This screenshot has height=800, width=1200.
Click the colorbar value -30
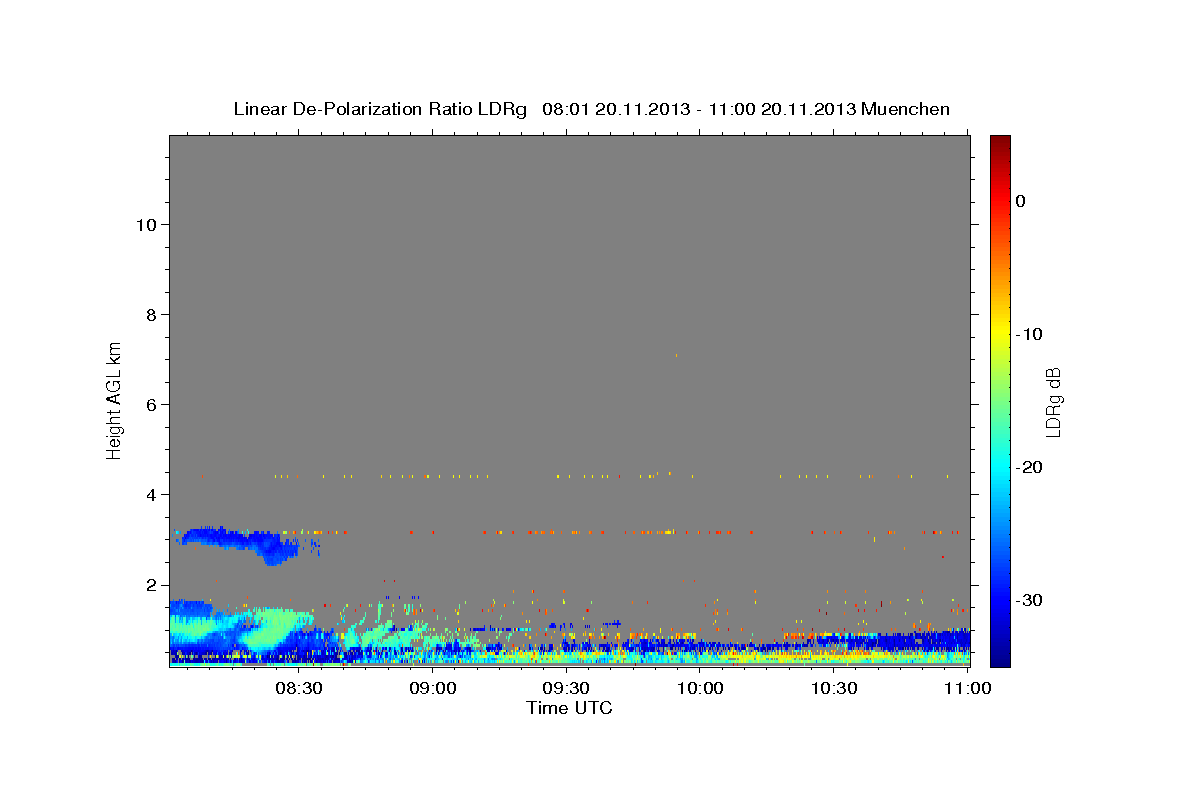pyautogui.click(x=1028, y=600)
